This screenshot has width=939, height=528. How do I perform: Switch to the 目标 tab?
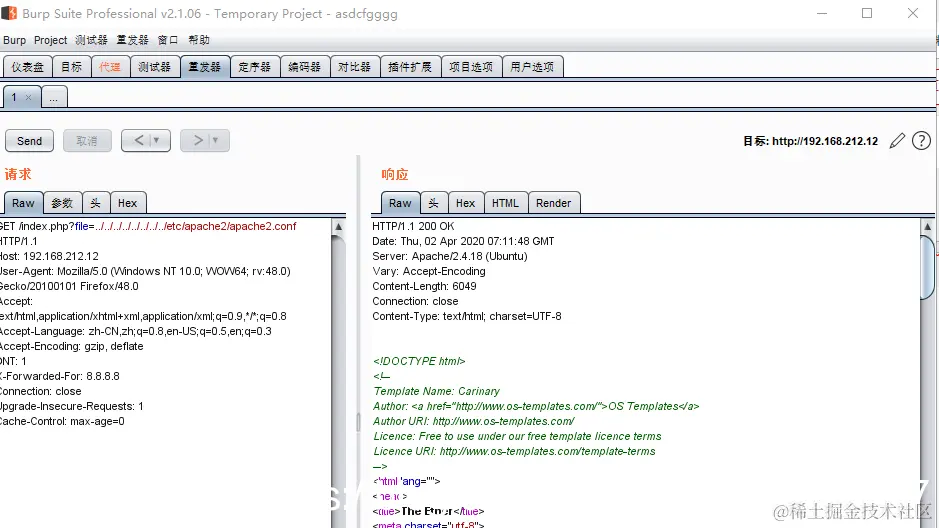tap(71, 66)
